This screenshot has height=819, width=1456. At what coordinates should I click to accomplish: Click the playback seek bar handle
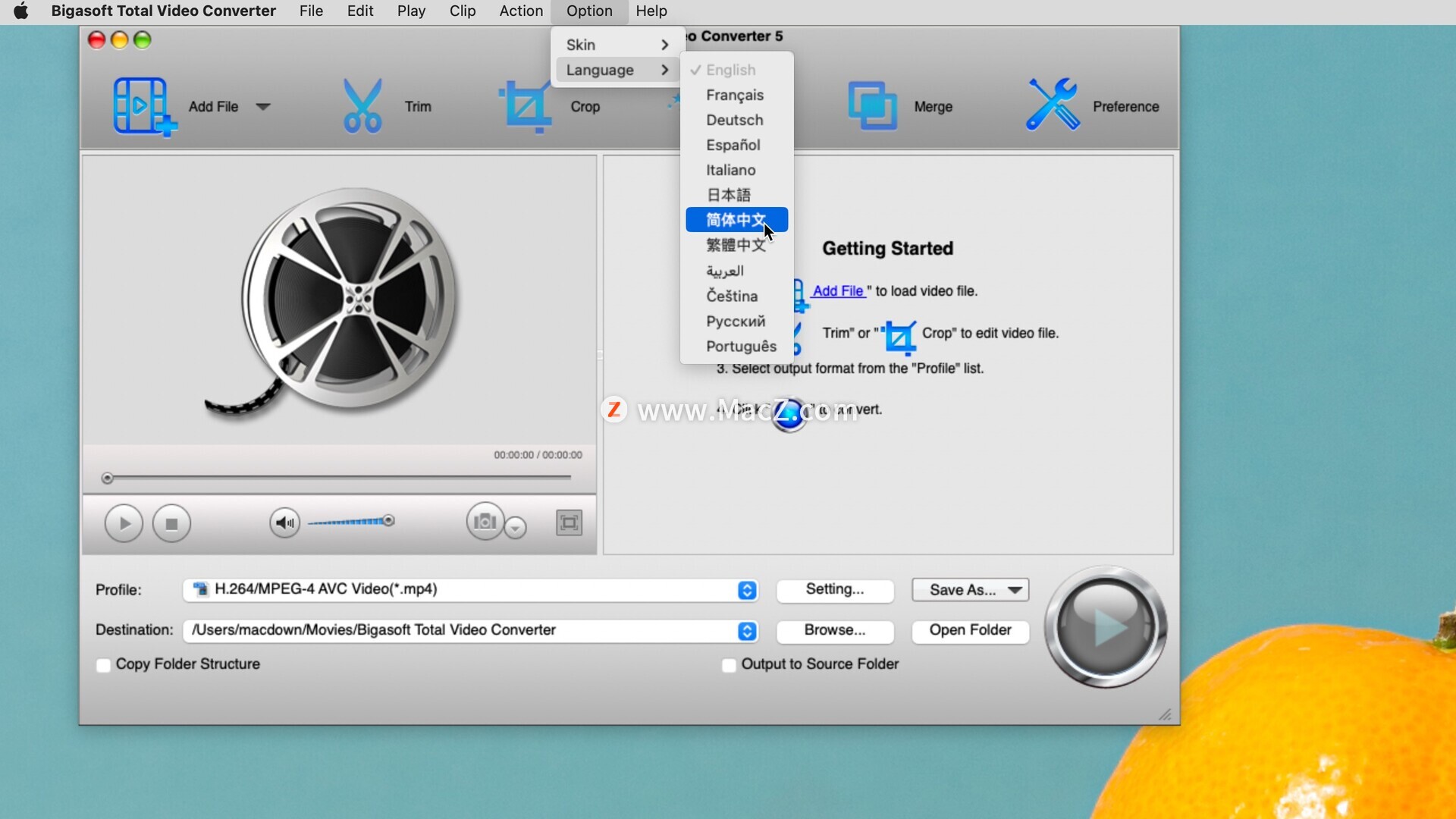point(107,478)
